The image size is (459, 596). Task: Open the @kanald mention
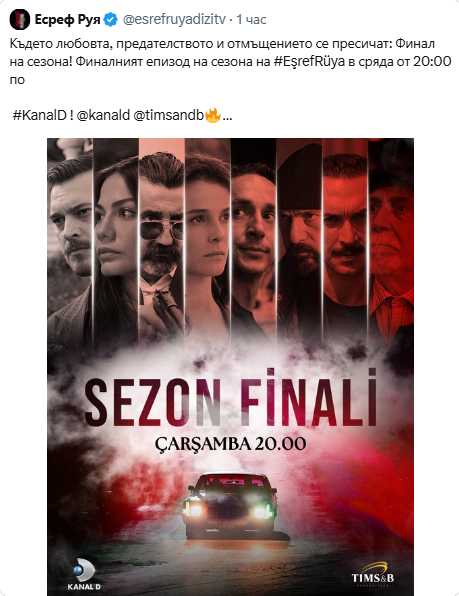[103, 115]
